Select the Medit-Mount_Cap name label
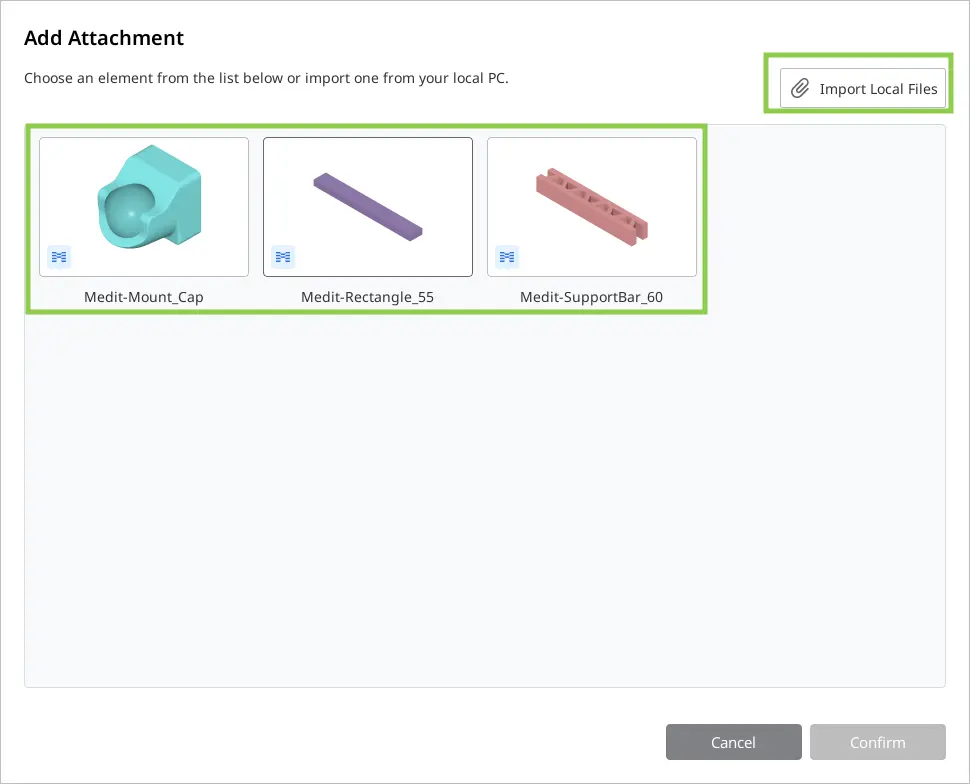 tap(144, 297)
